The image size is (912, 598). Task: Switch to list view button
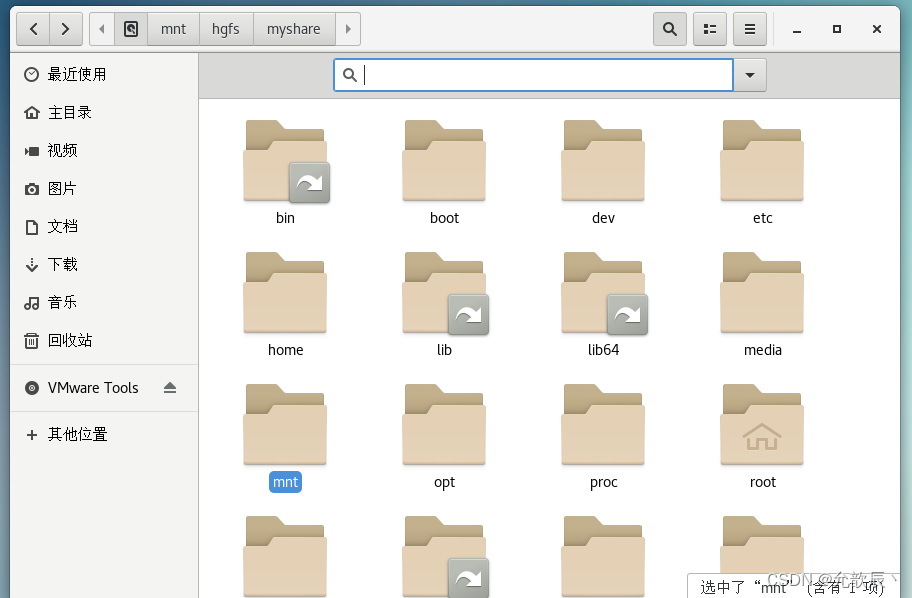coord(710,29)
